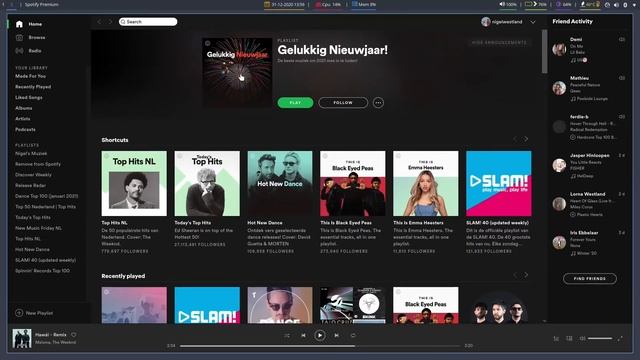The width and height of the screenshot is (640, 360).
Task: Open the Today's Top Hits shortcut cover
Action: pos(207,184)
